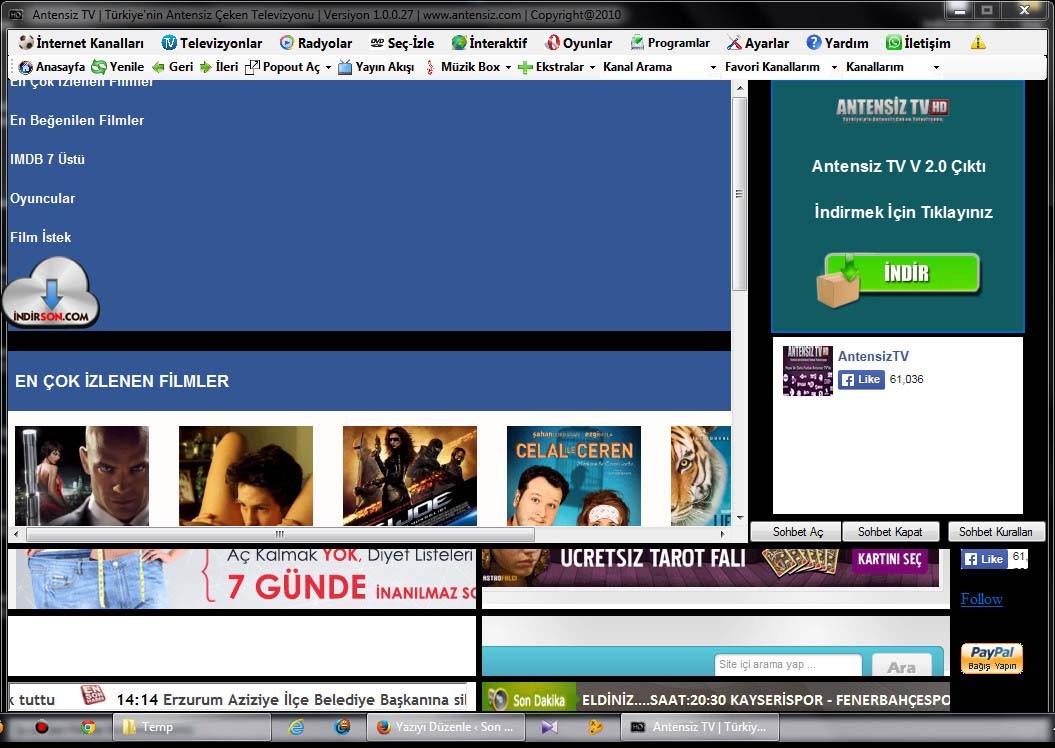Image resolution: width=1055 pixels, height=748 pixels.
Task: Open Televizyonlar menu
Action: point(212,43)
